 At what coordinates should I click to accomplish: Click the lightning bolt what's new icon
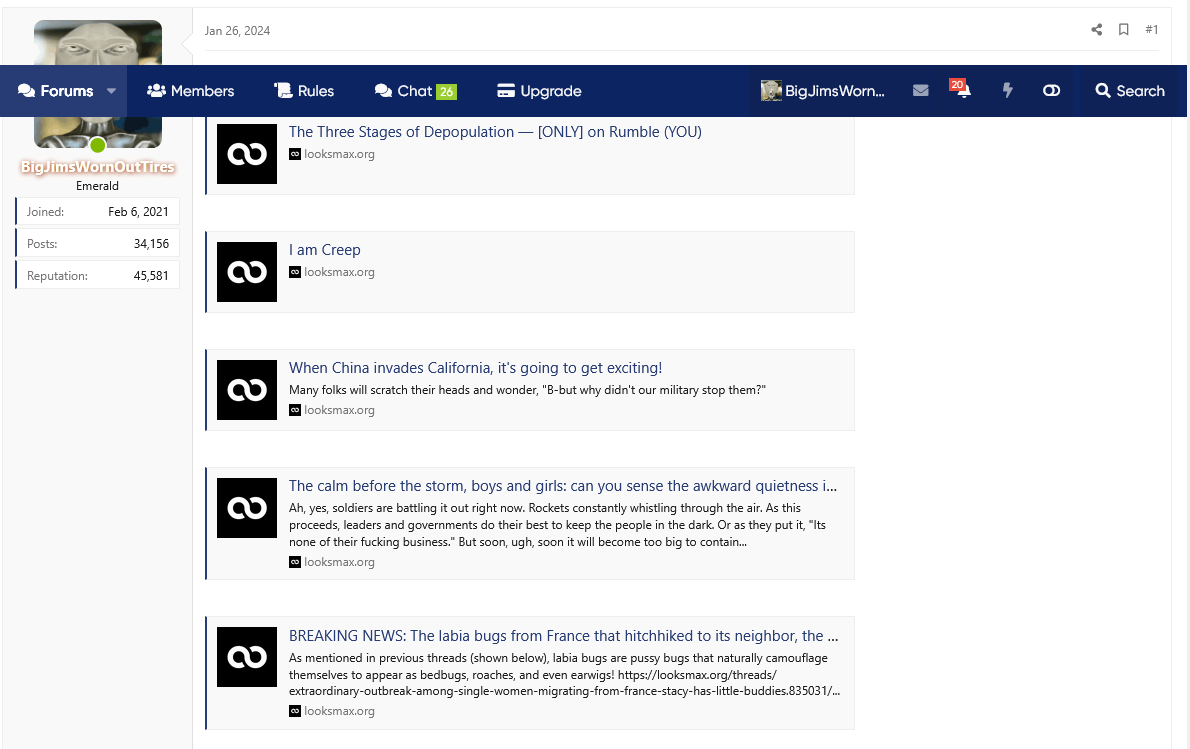tap(1007, 91)
